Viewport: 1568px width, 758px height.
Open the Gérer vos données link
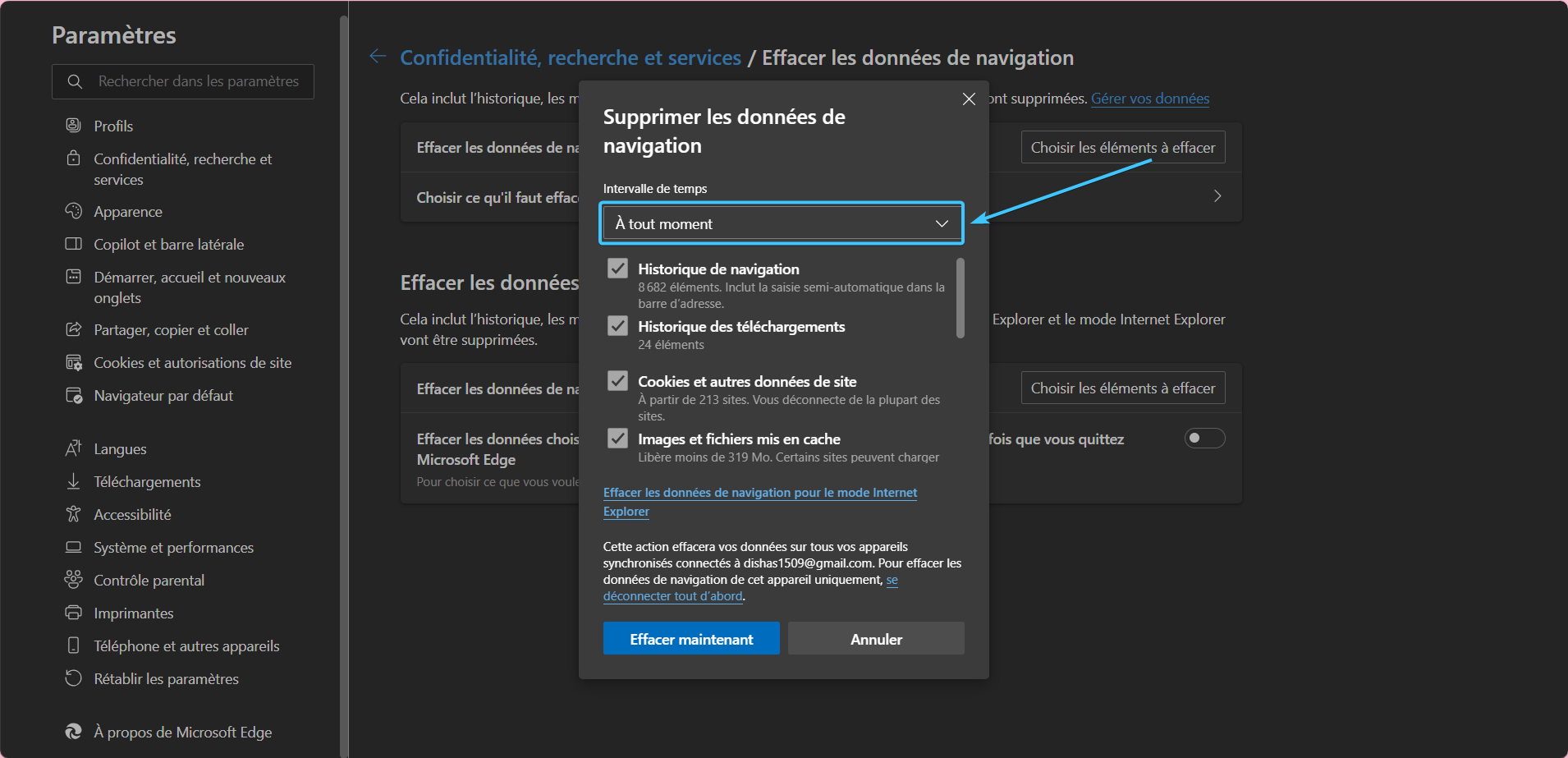(x=1149, y=99)
